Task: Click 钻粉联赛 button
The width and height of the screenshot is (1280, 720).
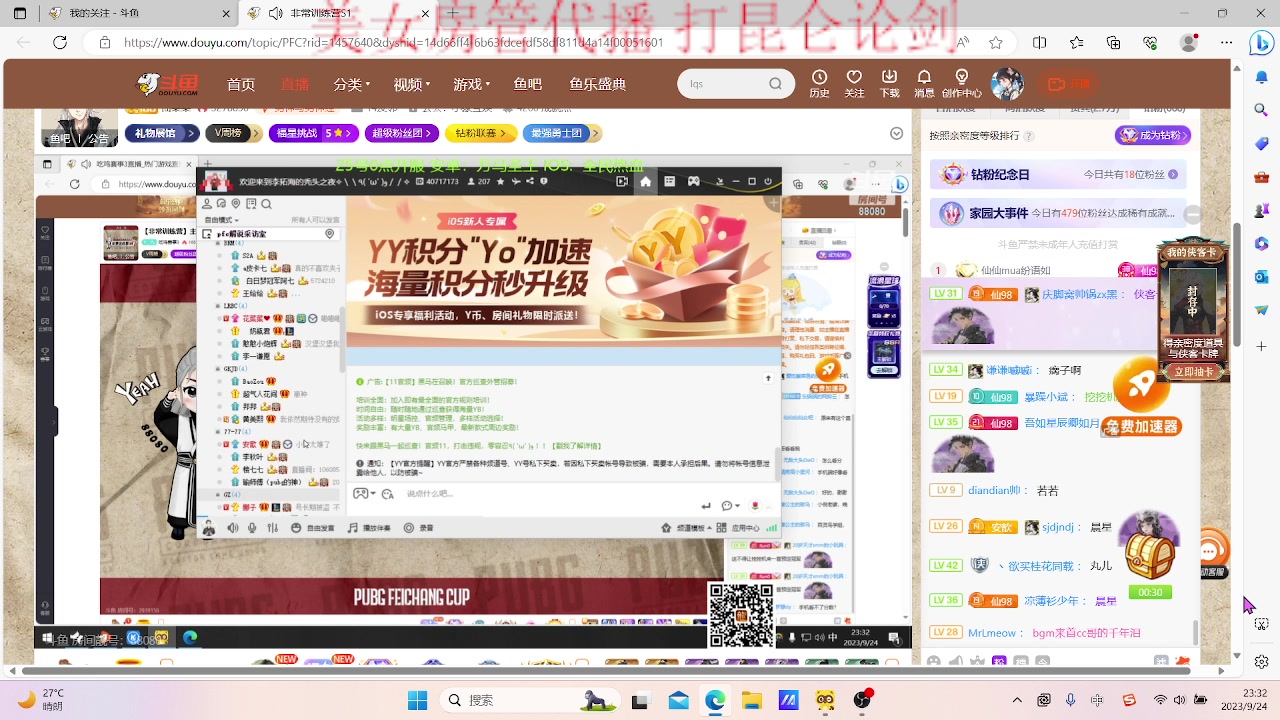Action: pos(480,133)
